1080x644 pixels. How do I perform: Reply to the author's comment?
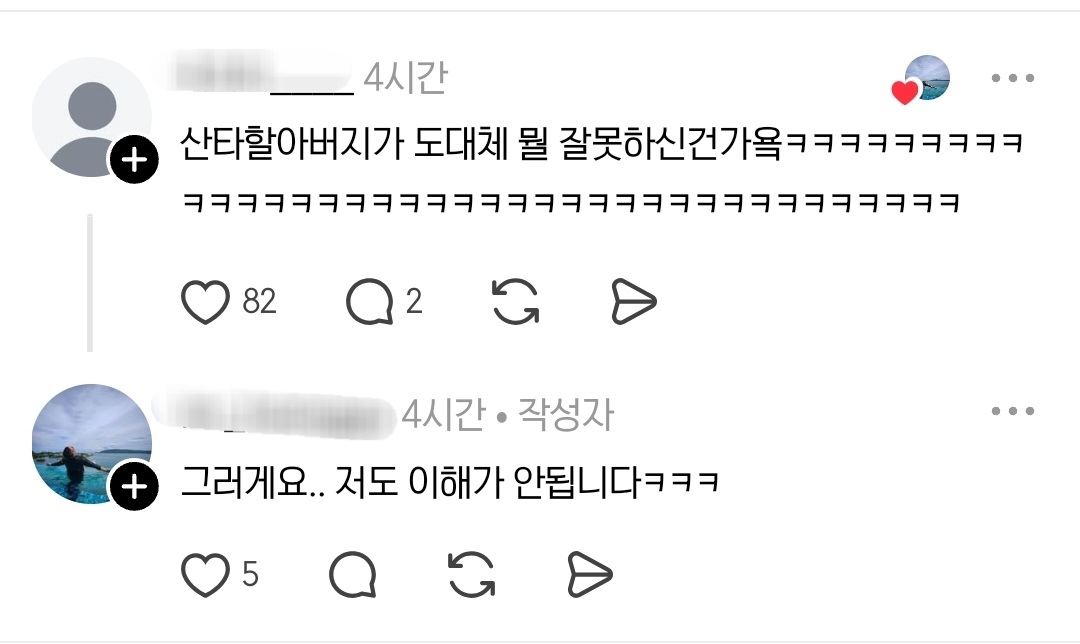click(353, 574)
